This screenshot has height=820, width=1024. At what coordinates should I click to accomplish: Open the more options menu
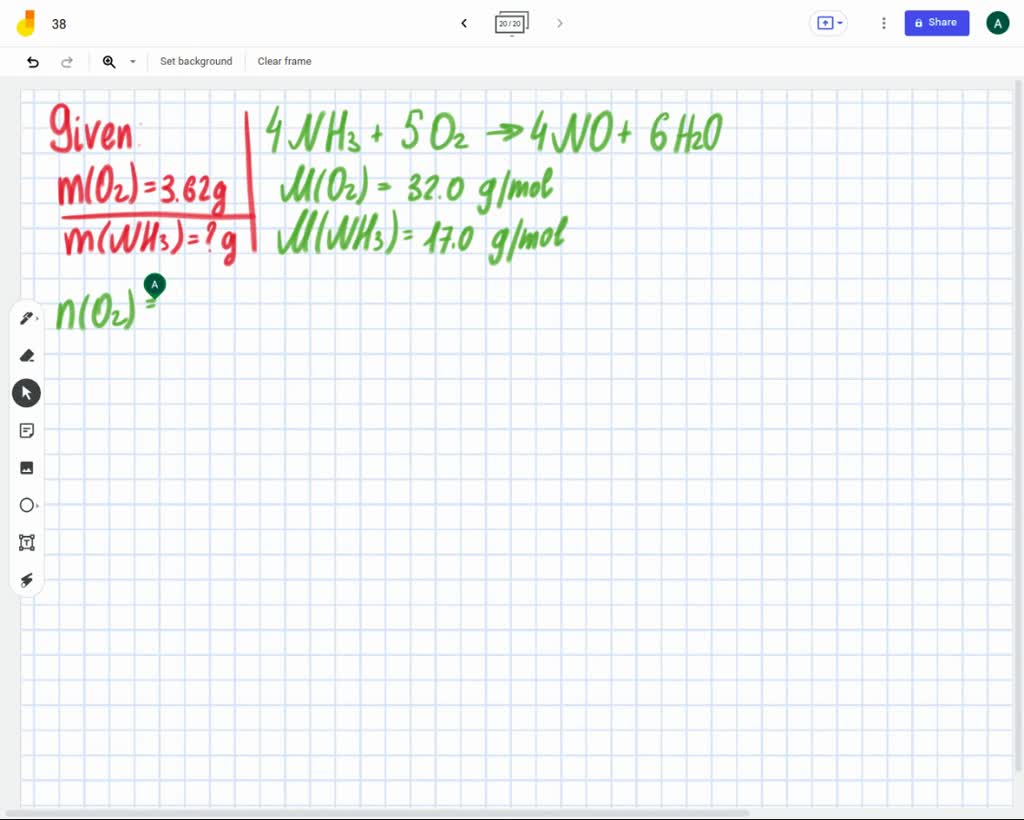[883, 23]
